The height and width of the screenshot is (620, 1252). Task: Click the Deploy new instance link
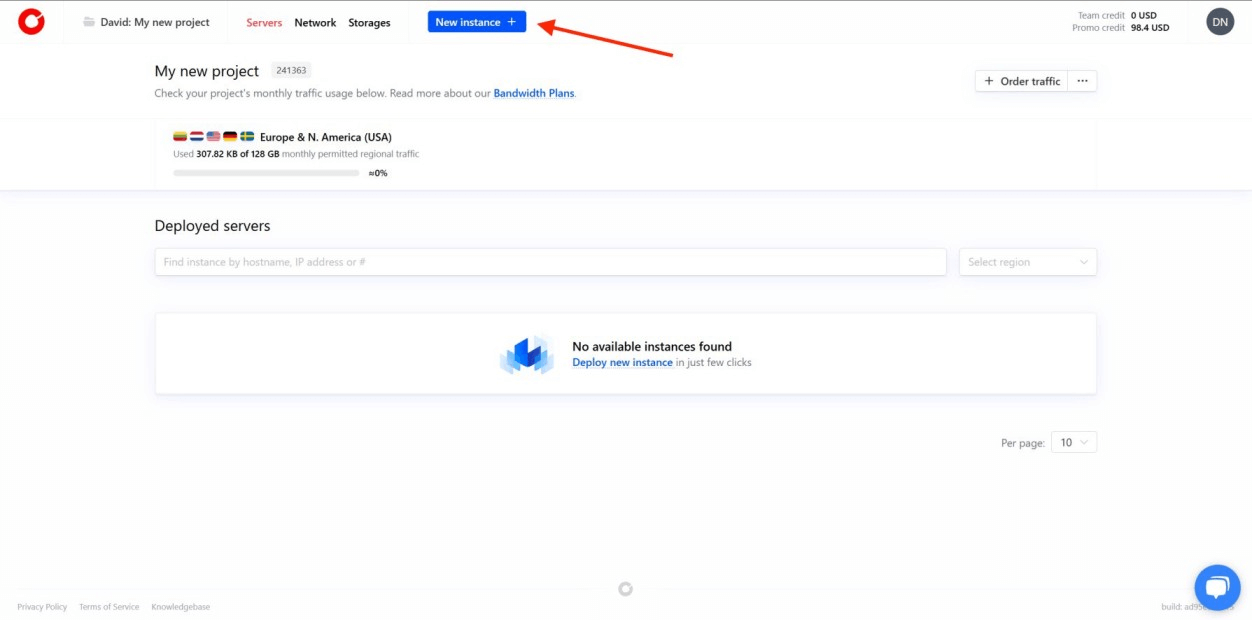click(622, 362)
